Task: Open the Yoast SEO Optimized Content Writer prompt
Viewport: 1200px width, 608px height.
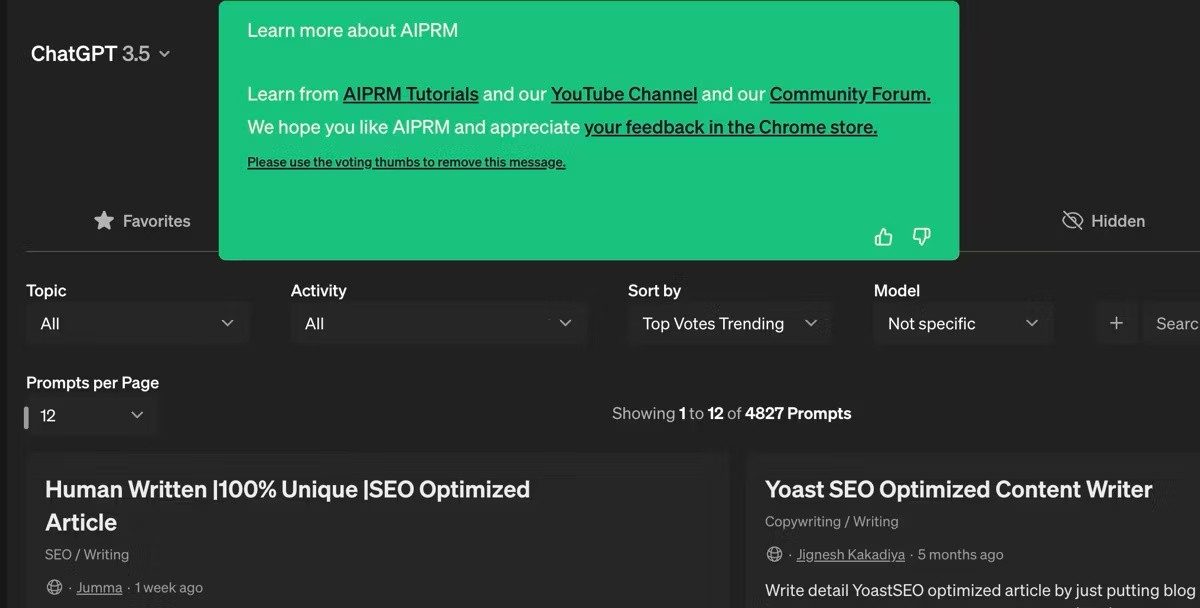Action: pos(958,489)
